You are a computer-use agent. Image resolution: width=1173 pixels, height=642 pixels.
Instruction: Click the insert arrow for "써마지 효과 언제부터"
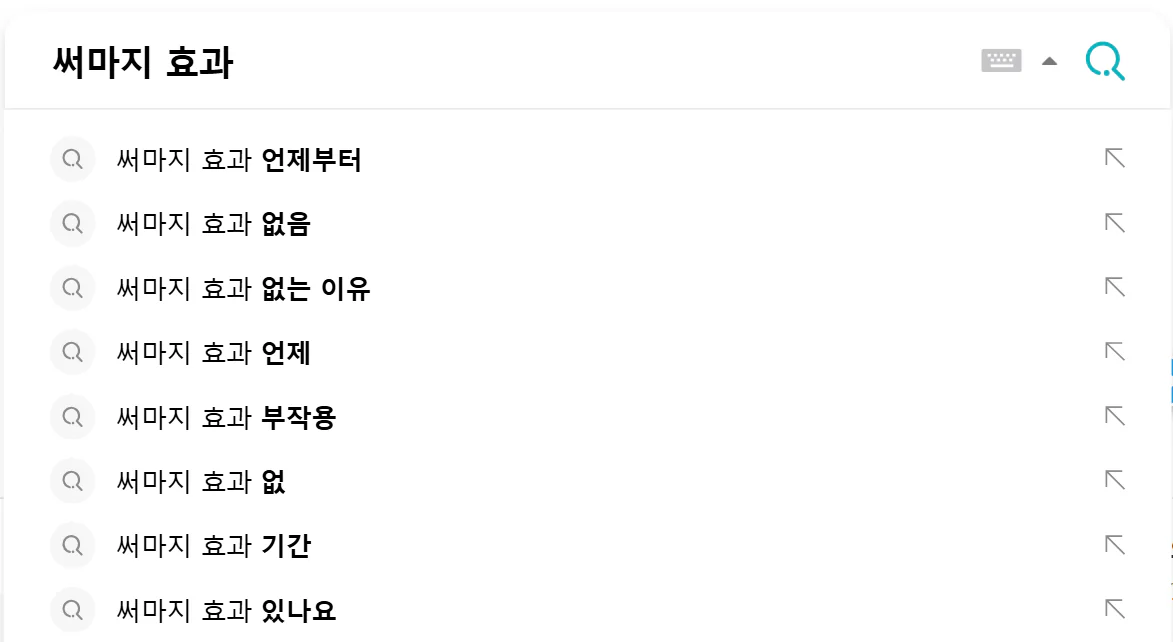(1113, 159)
